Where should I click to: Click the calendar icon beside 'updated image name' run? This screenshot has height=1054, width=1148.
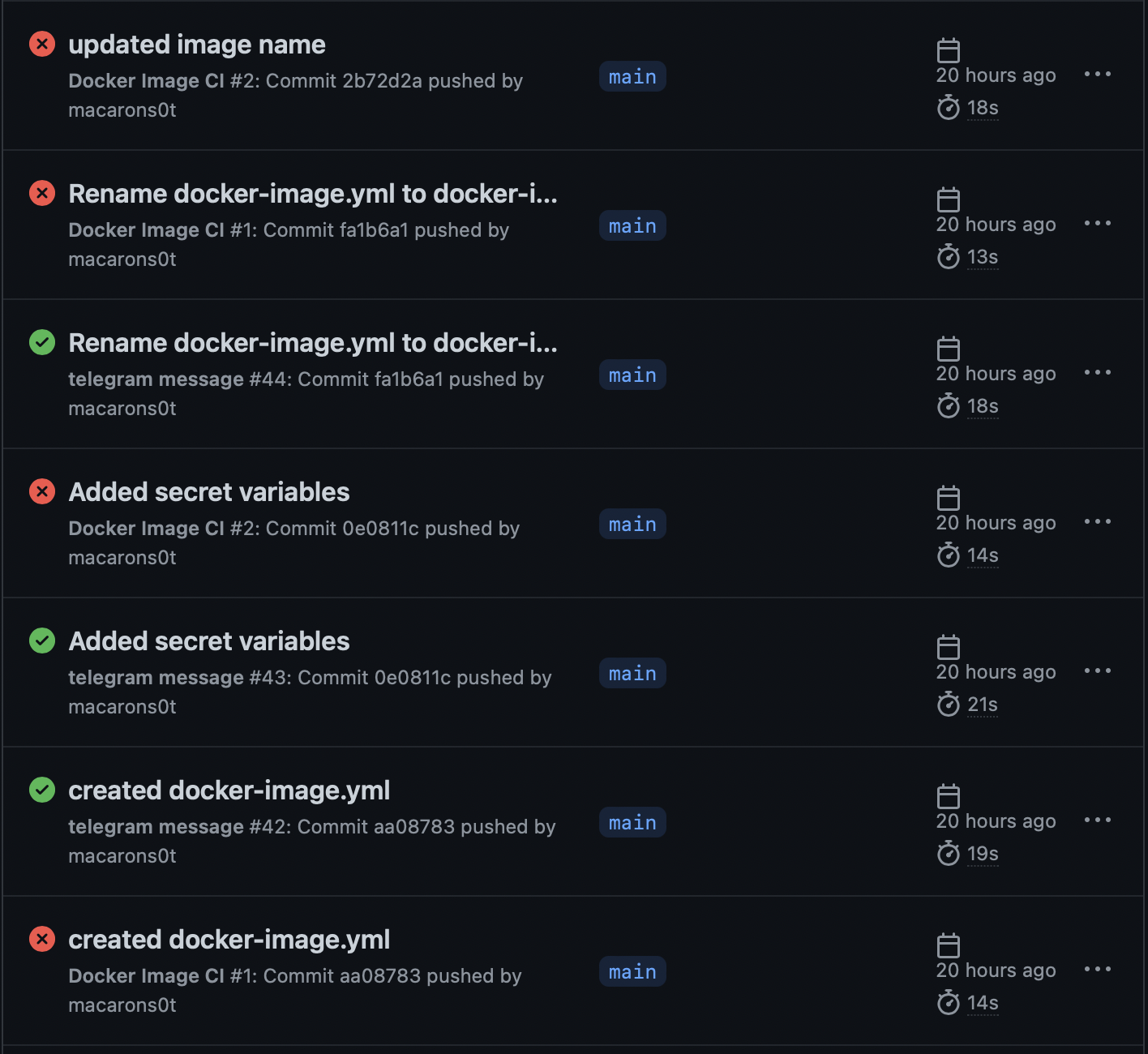pos(948,49)
